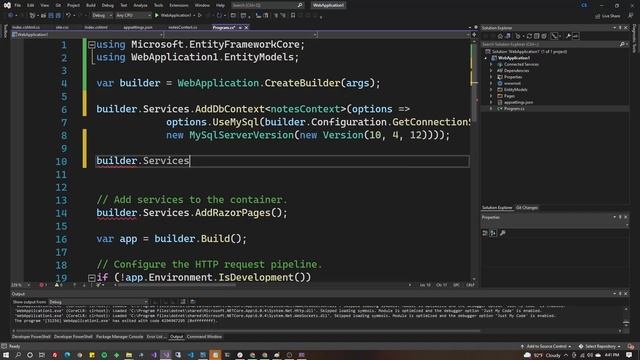Click the Undo toolbar icon

click(68, 16)
